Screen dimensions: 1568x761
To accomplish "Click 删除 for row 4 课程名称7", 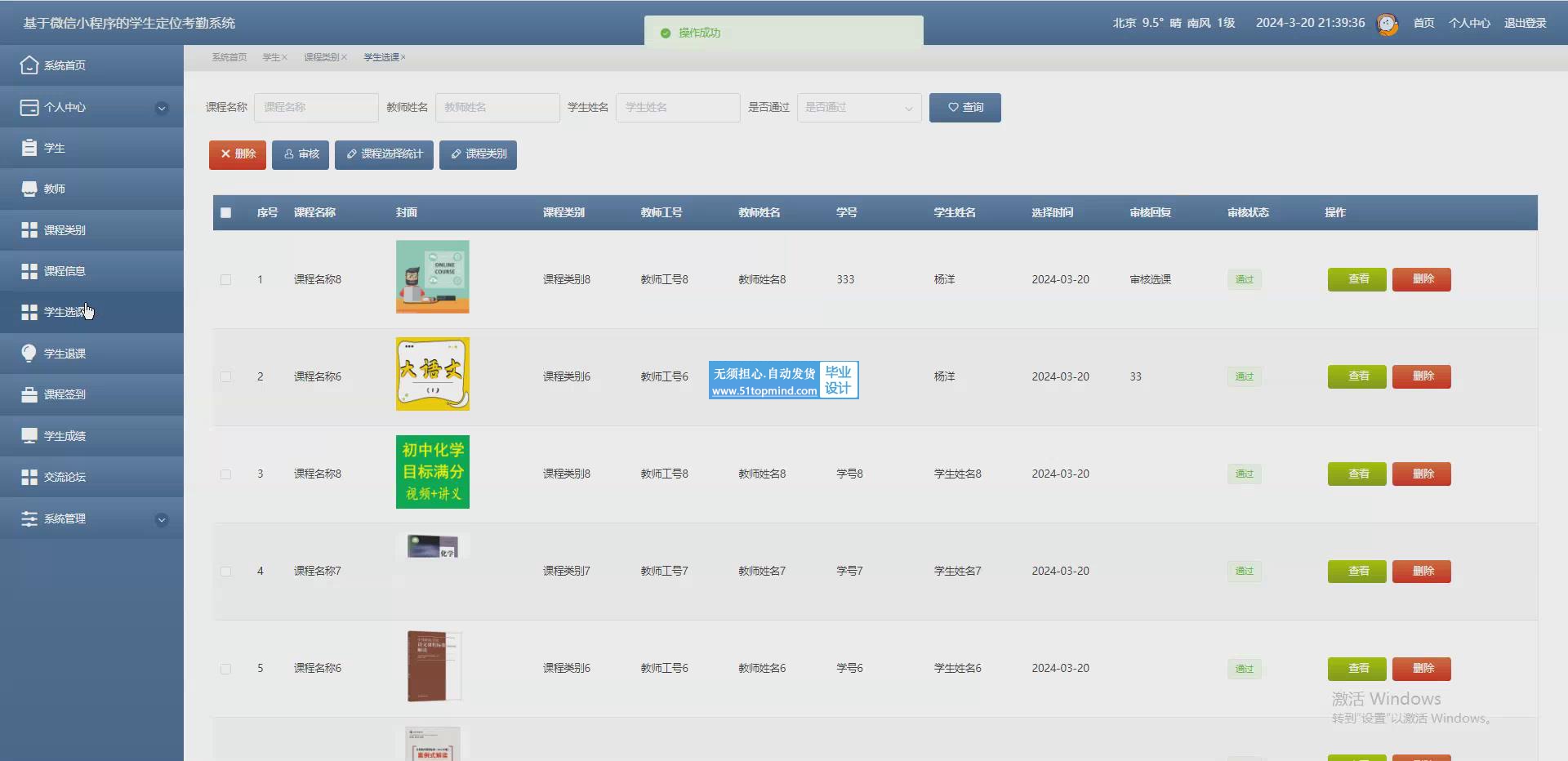I will coord(1422,571).
